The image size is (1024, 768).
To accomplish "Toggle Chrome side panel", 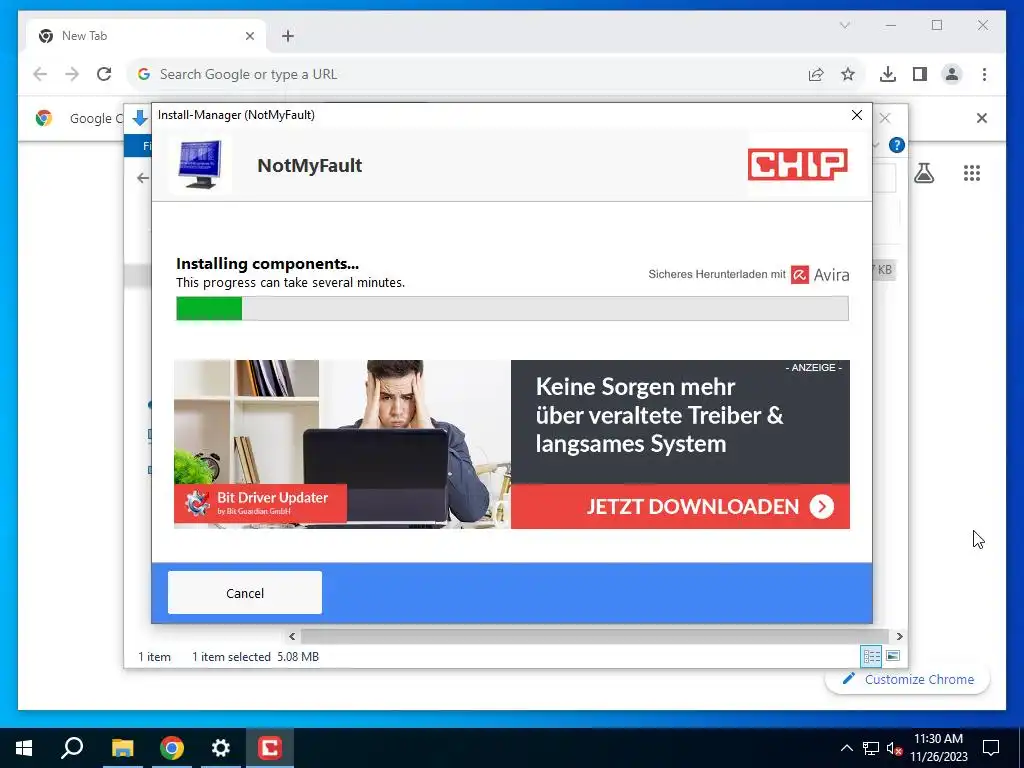I will [920, 74].
